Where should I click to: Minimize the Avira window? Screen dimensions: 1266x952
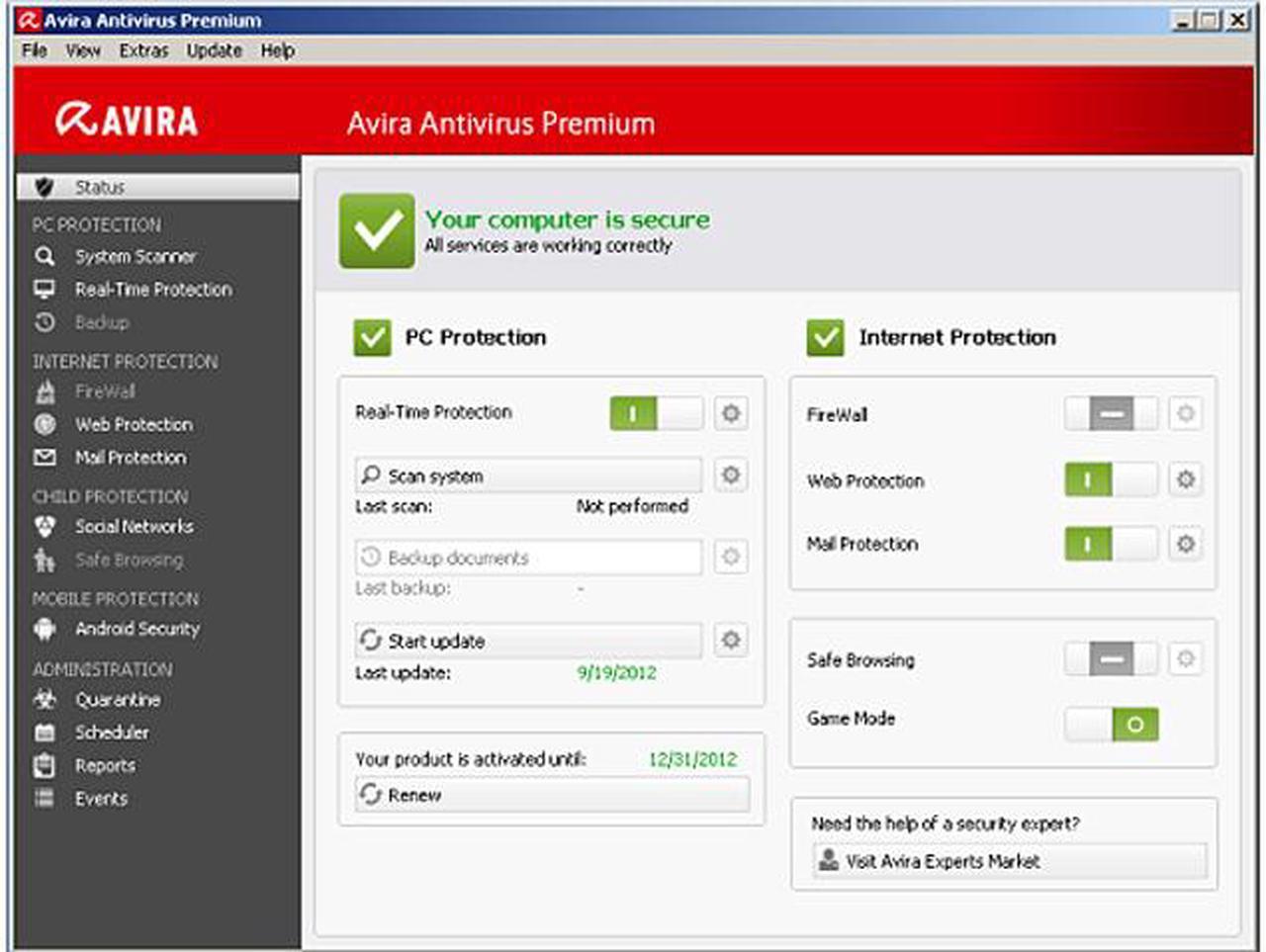pos(1183,19)
